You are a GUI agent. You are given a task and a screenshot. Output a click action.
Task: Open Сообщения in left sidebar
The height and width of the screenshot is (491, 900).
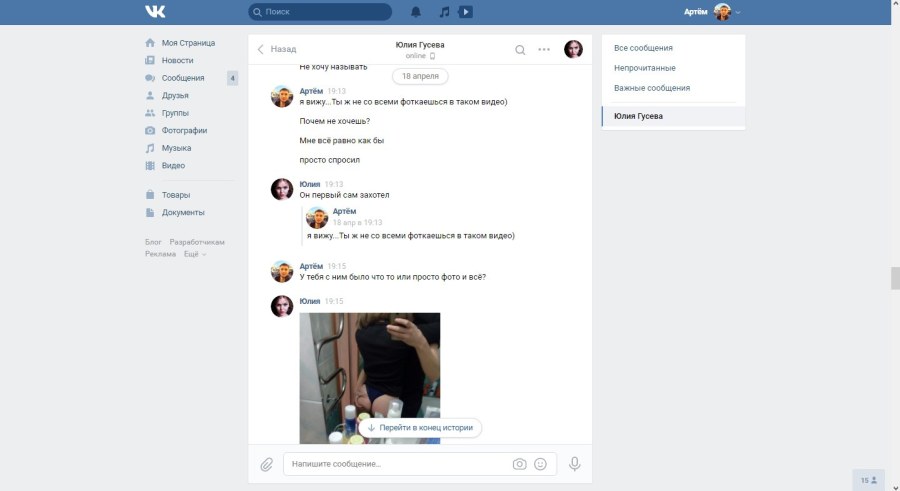point(182,78)
